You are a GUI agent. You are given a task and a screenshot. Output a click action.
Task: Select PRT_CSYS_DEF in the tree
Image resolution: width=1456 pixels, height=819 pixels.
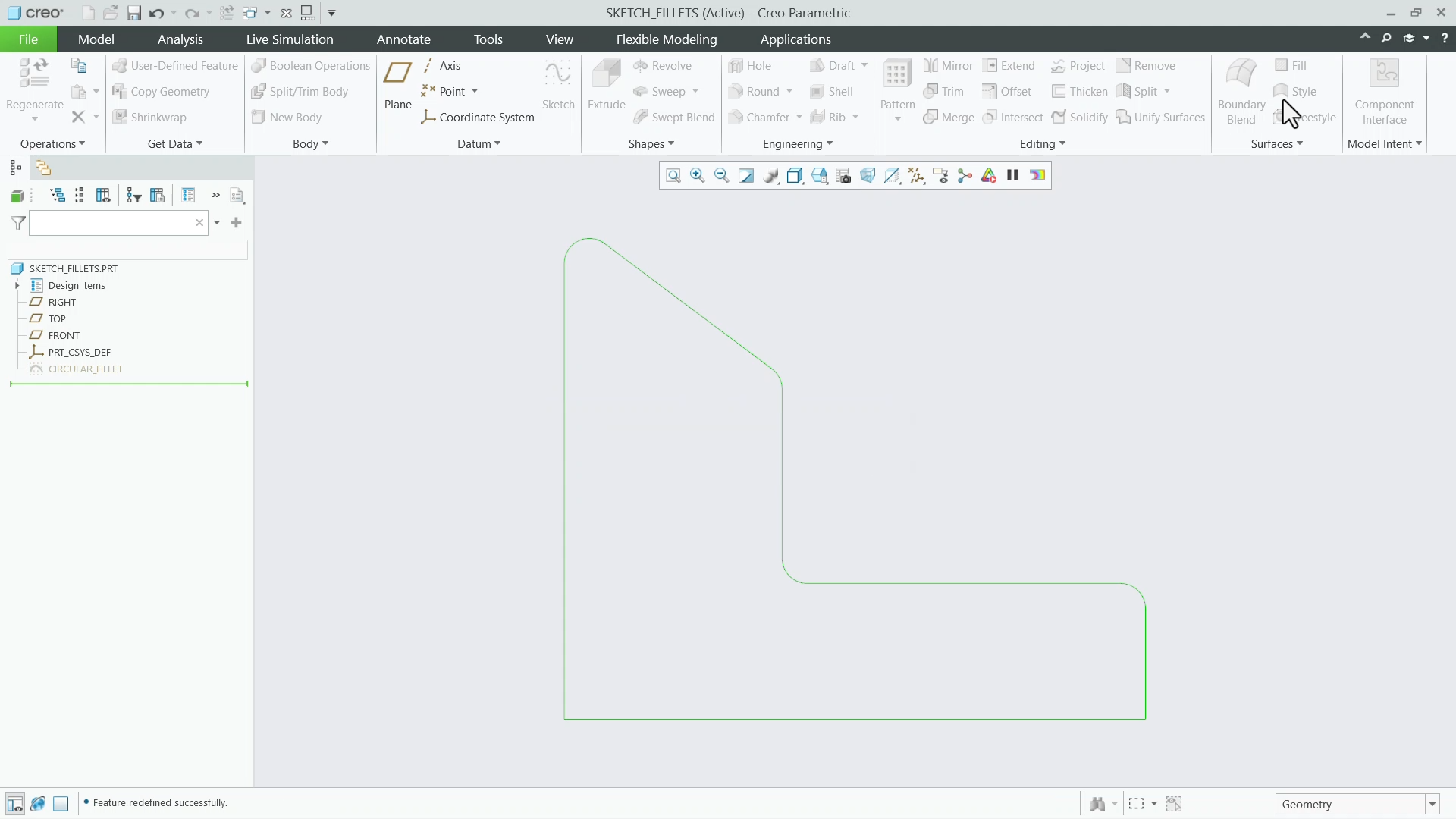click(x=79, y=353)
